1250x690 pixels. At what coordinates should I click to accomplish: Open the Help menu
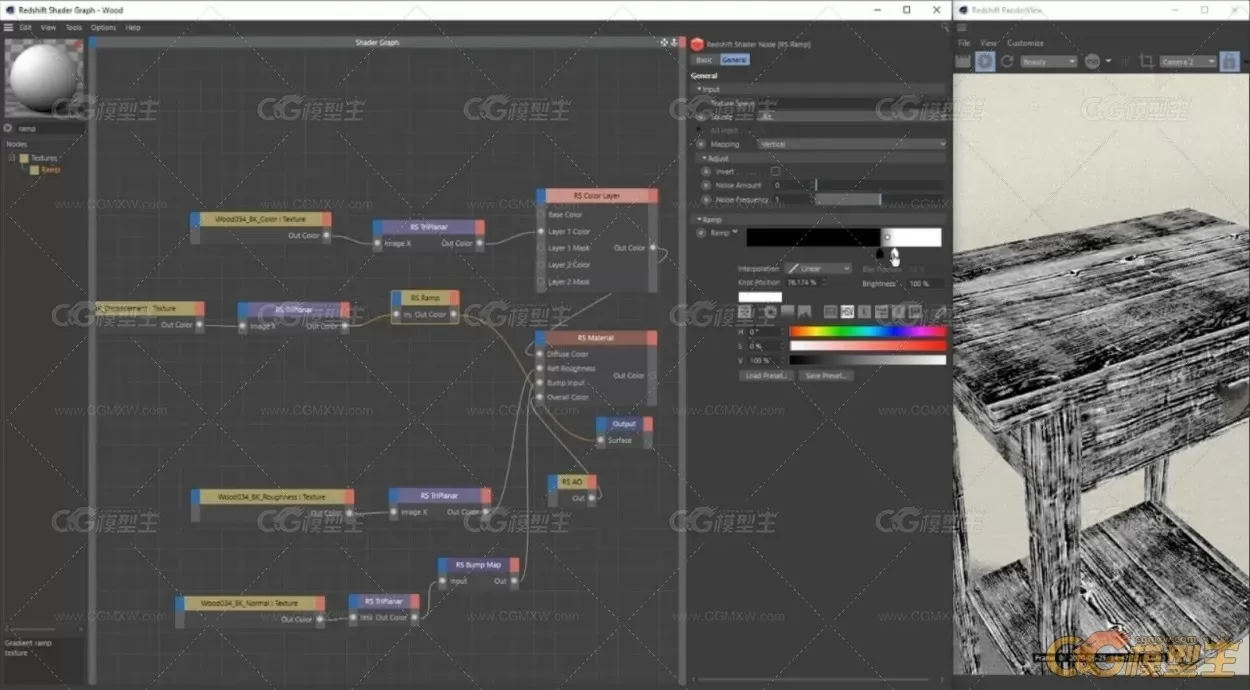[133, 27]
